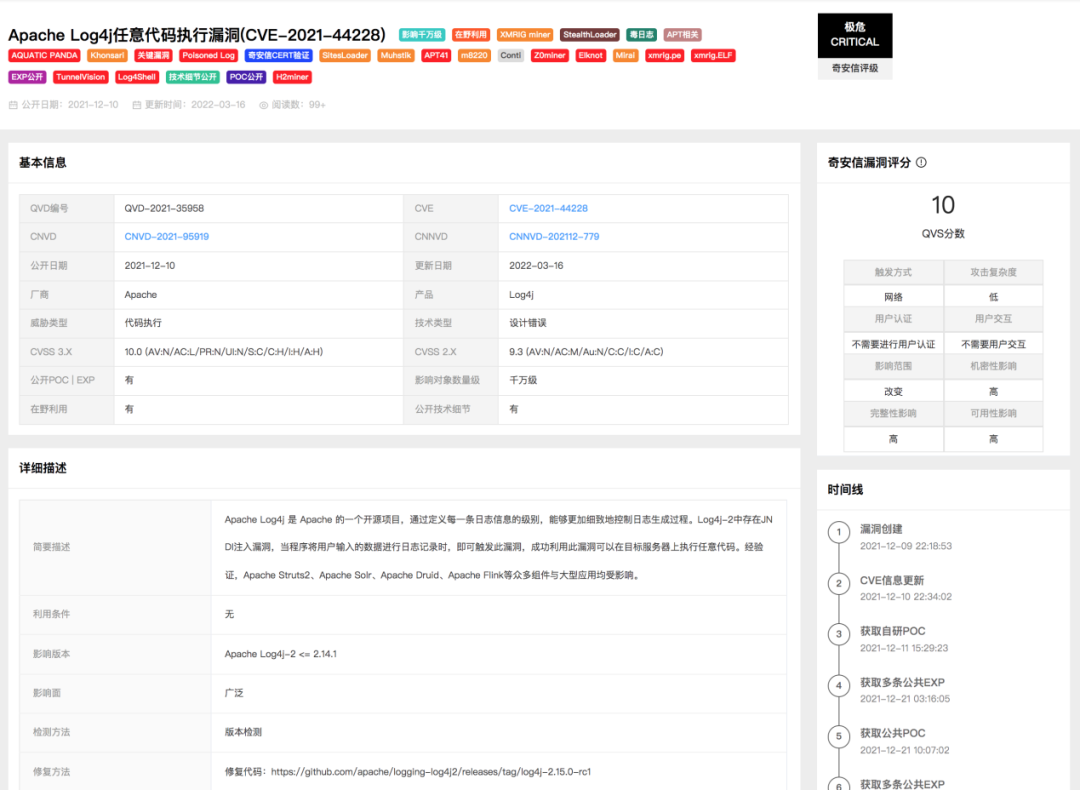Open the CVE-2021-44228 link in the CVE row

pos(548,208)
